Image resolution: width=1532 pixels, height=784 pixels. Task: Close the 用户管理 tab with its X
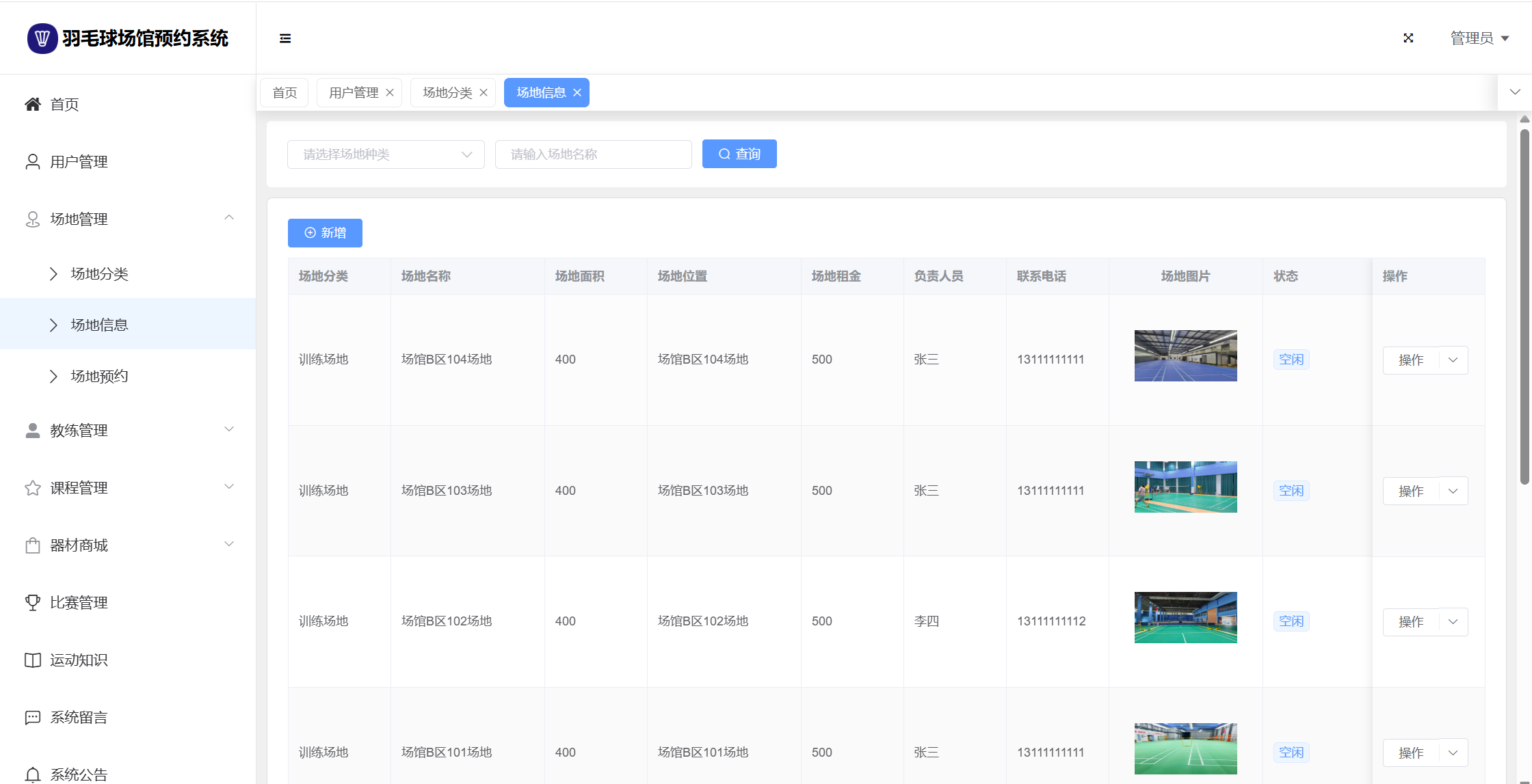point(390,92)
